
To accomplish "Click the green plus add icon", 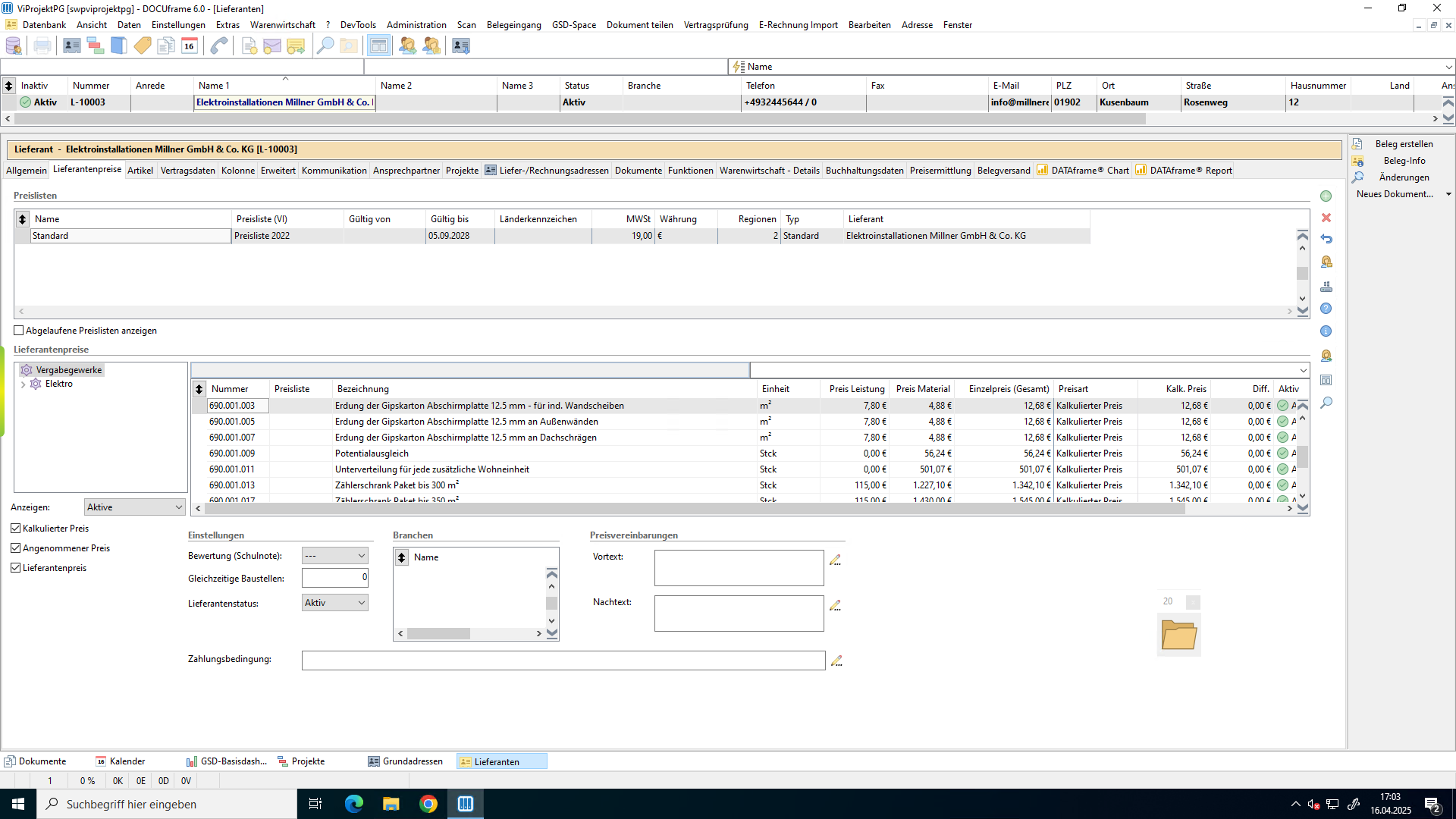I will (x=1326, y=196).
